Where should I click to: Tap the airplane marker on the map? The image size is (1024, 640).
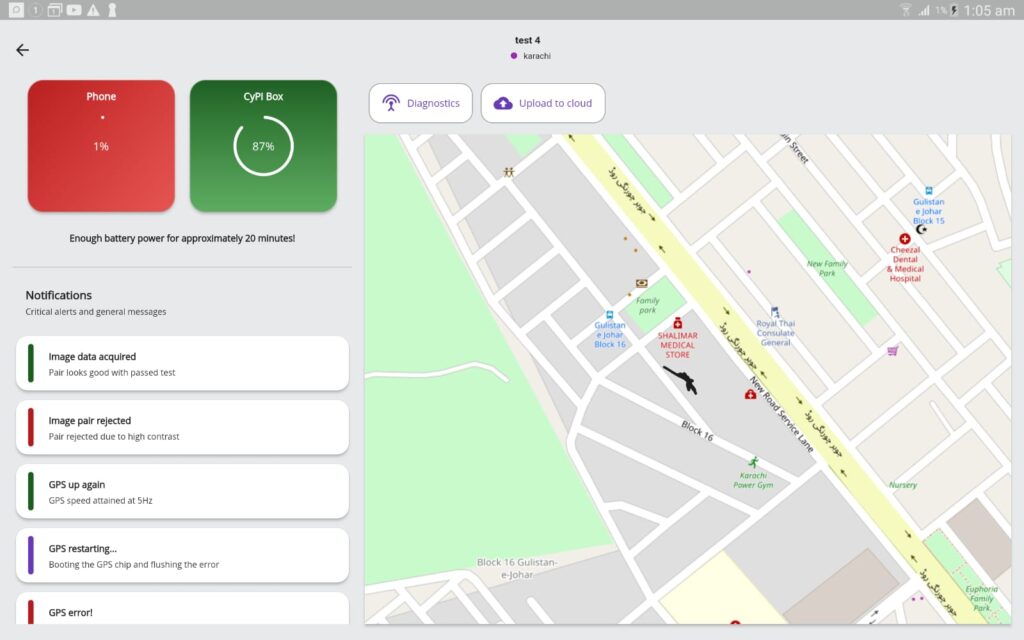680,380
